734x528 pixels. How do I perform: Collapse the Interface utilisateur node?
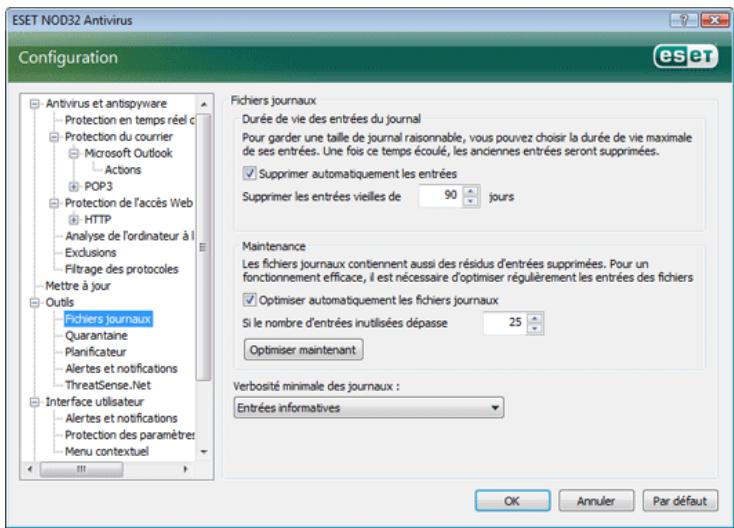point(34,402)
